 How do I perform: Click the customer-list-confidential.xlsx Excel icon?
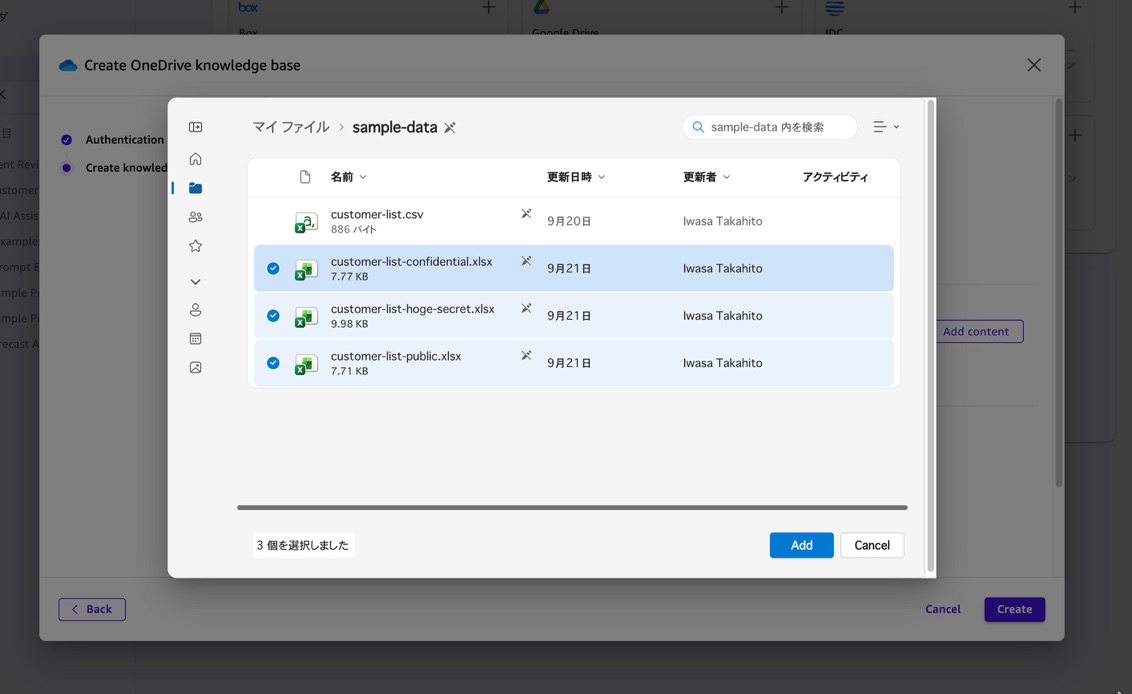pos(306,269)
